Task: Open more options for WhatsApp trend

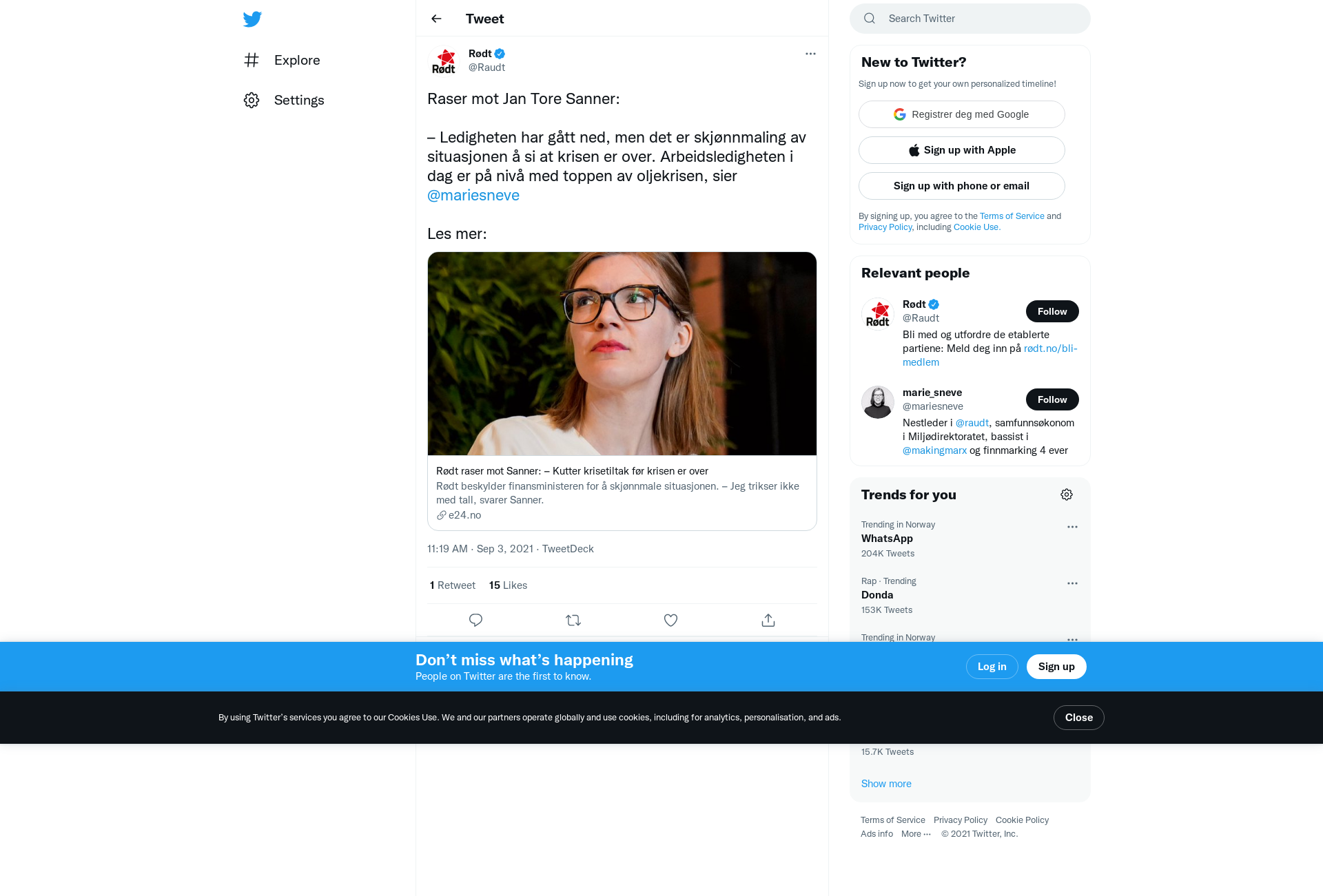Action: tap(1072, 527)
